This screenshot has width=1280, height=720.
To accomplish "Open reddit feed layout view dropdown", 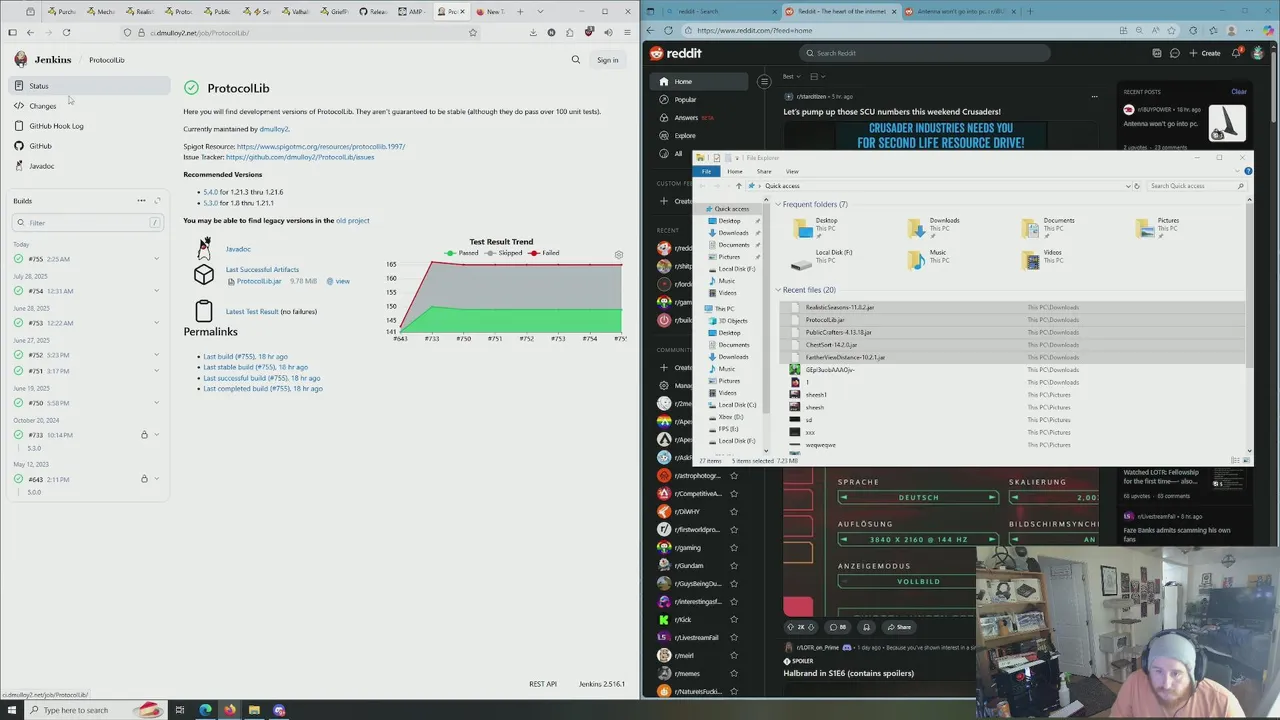I will pyautogui.click(x=816, y=77).
